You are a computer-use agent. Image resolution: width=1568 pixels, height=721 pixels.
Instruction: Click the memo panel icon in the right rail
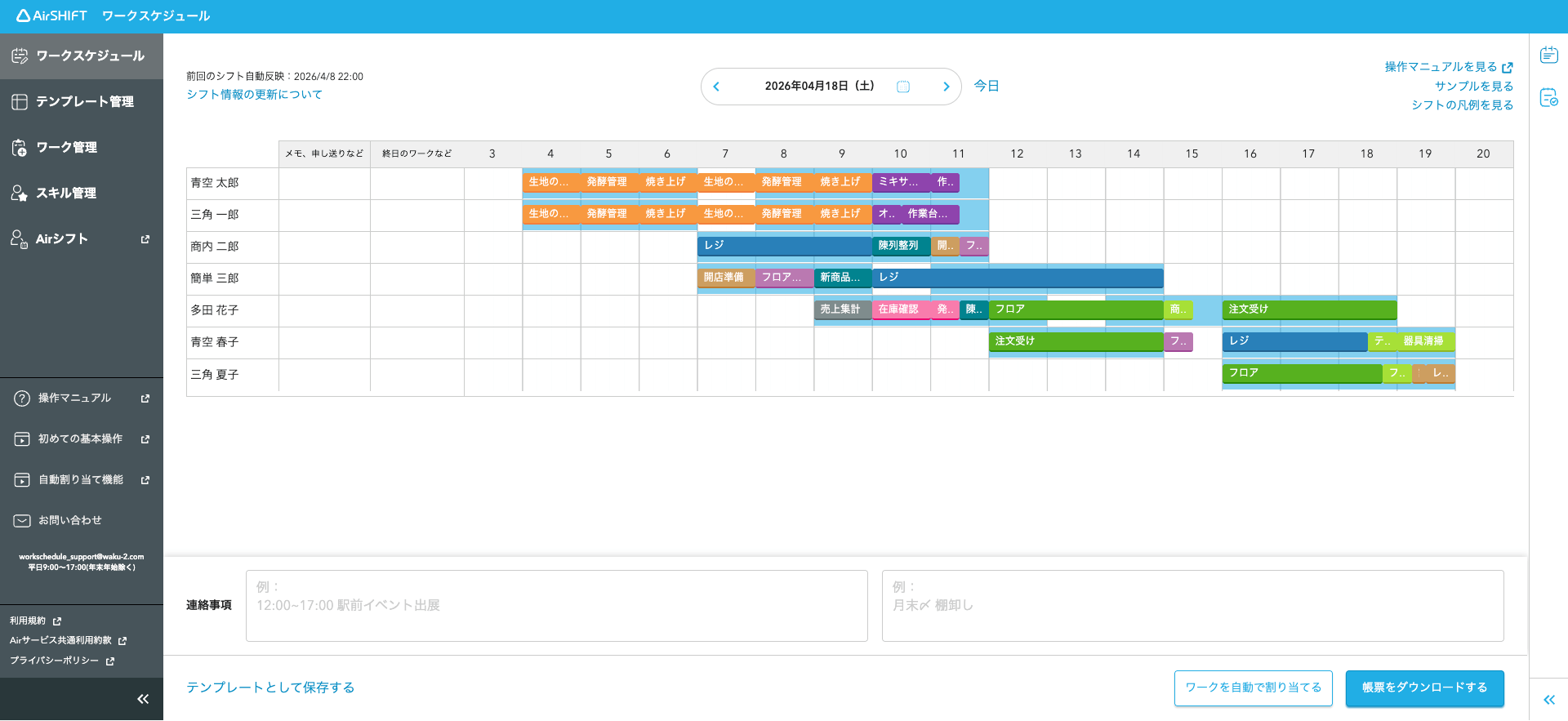click(1549, 56)
